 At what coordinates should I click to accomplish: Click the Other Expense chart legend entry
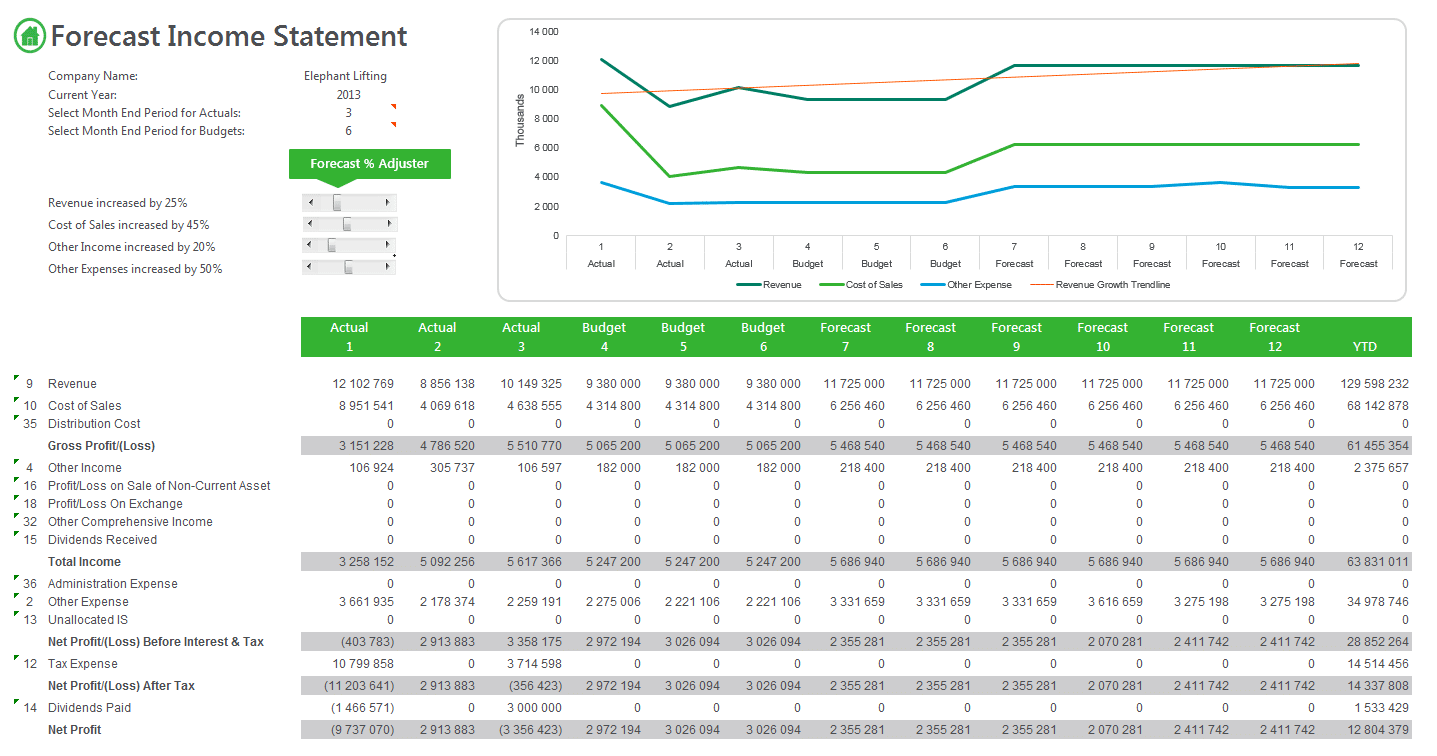[966, 285]
